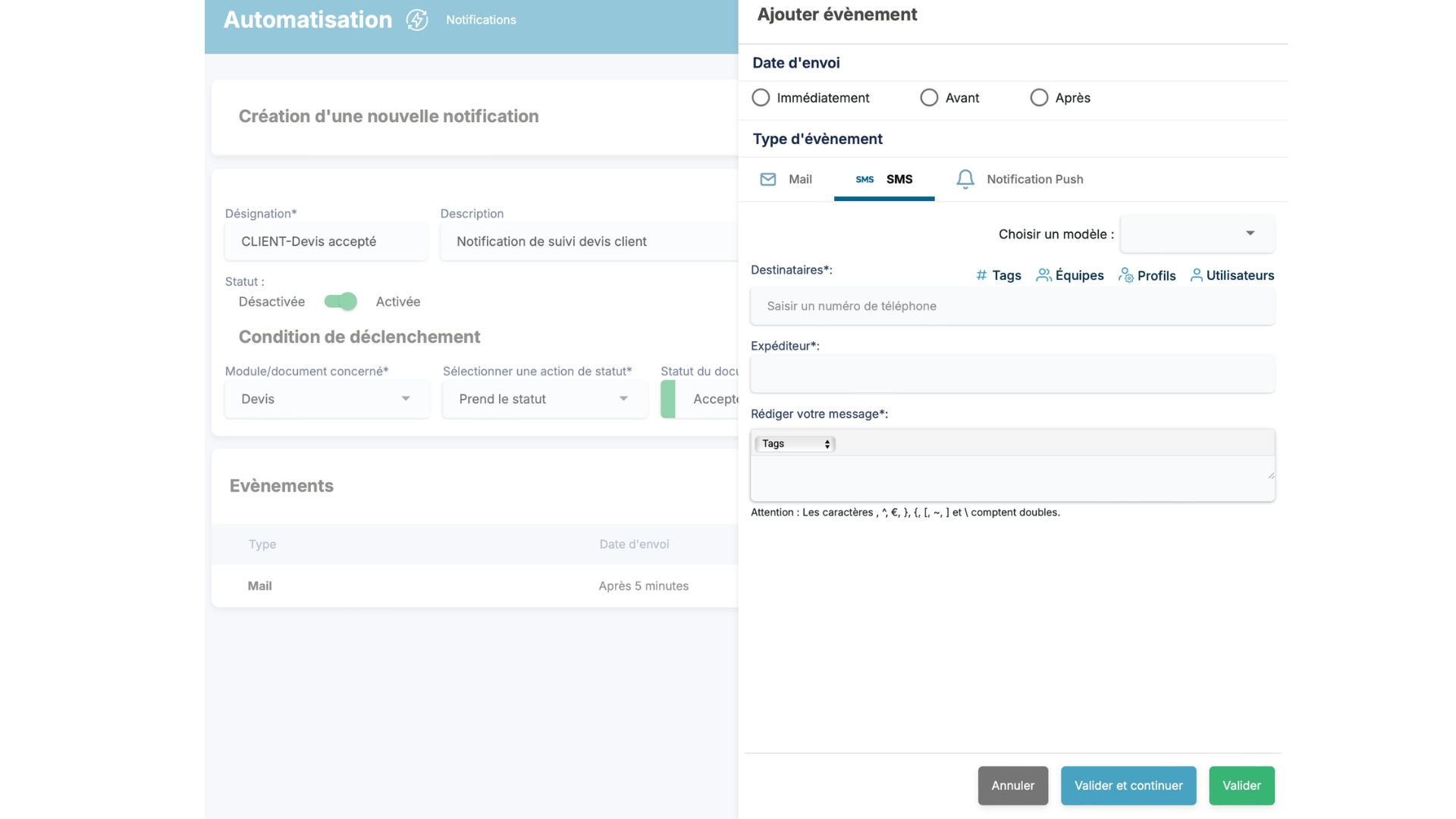The image size is (1456, 819).
Task: Select the Immédiatement radio button
Action: coord(761,98)
